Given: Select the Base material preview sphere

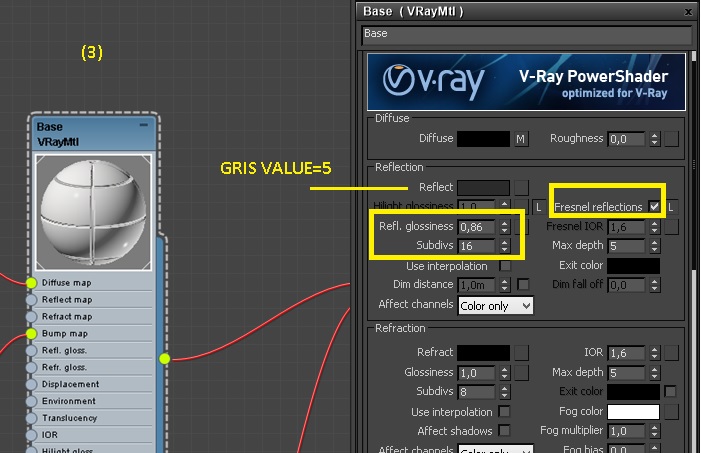Looking at the screenshot, I should pyautogui.click(x=93, y=213).
